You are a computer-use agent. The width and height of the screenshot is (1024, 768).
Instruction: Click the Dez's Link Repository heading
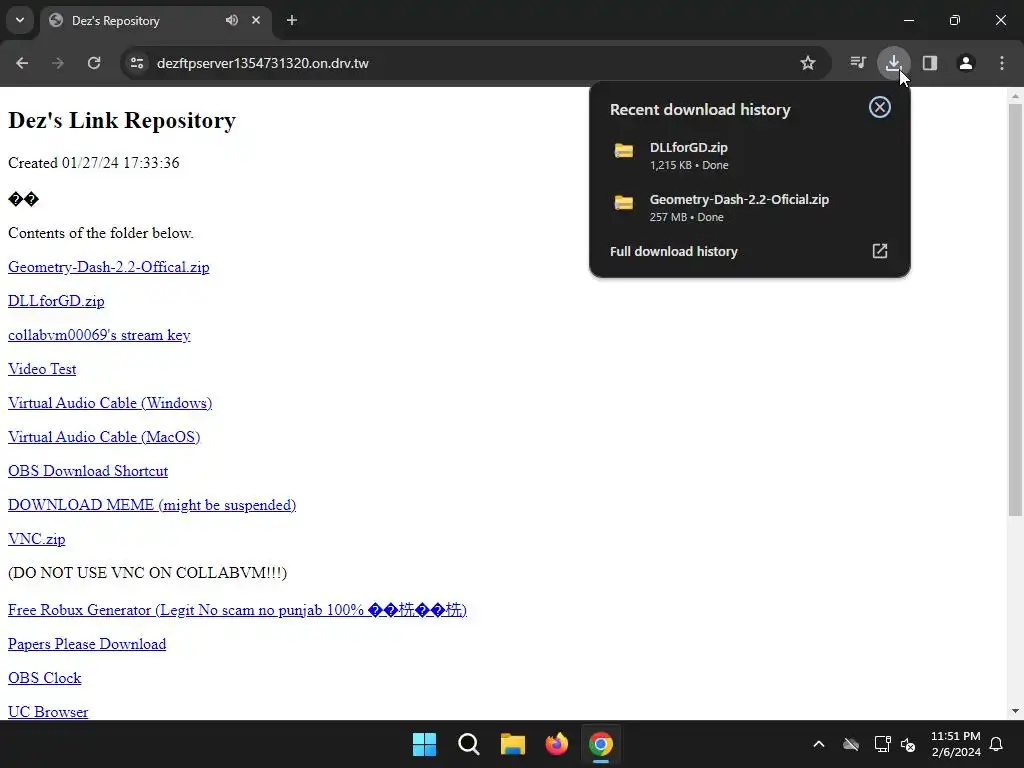122,120
